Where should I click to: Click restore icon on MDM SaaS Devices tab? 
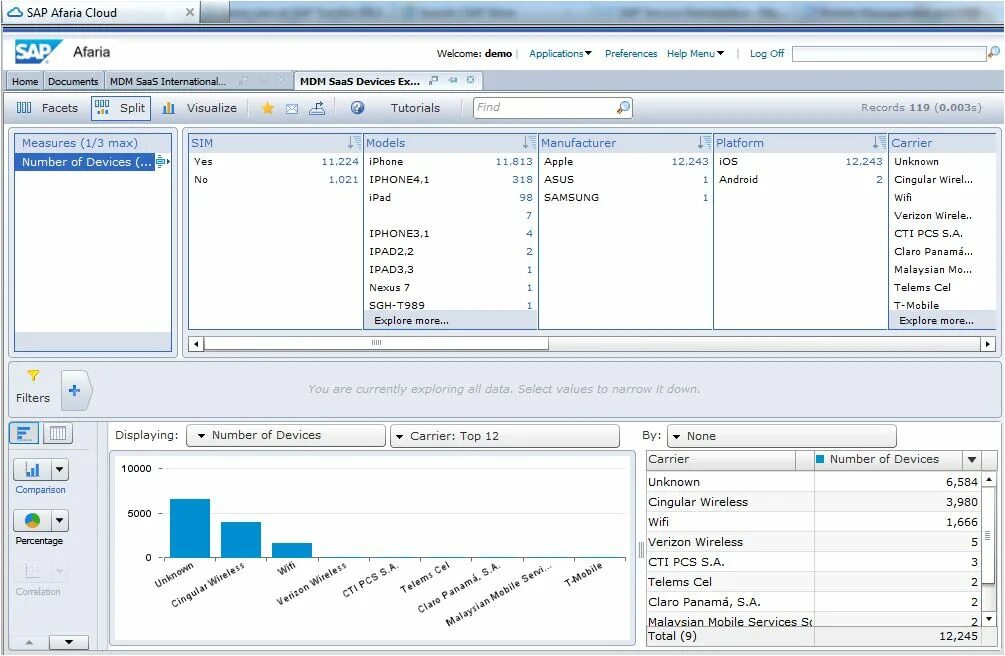pos(434,80)
